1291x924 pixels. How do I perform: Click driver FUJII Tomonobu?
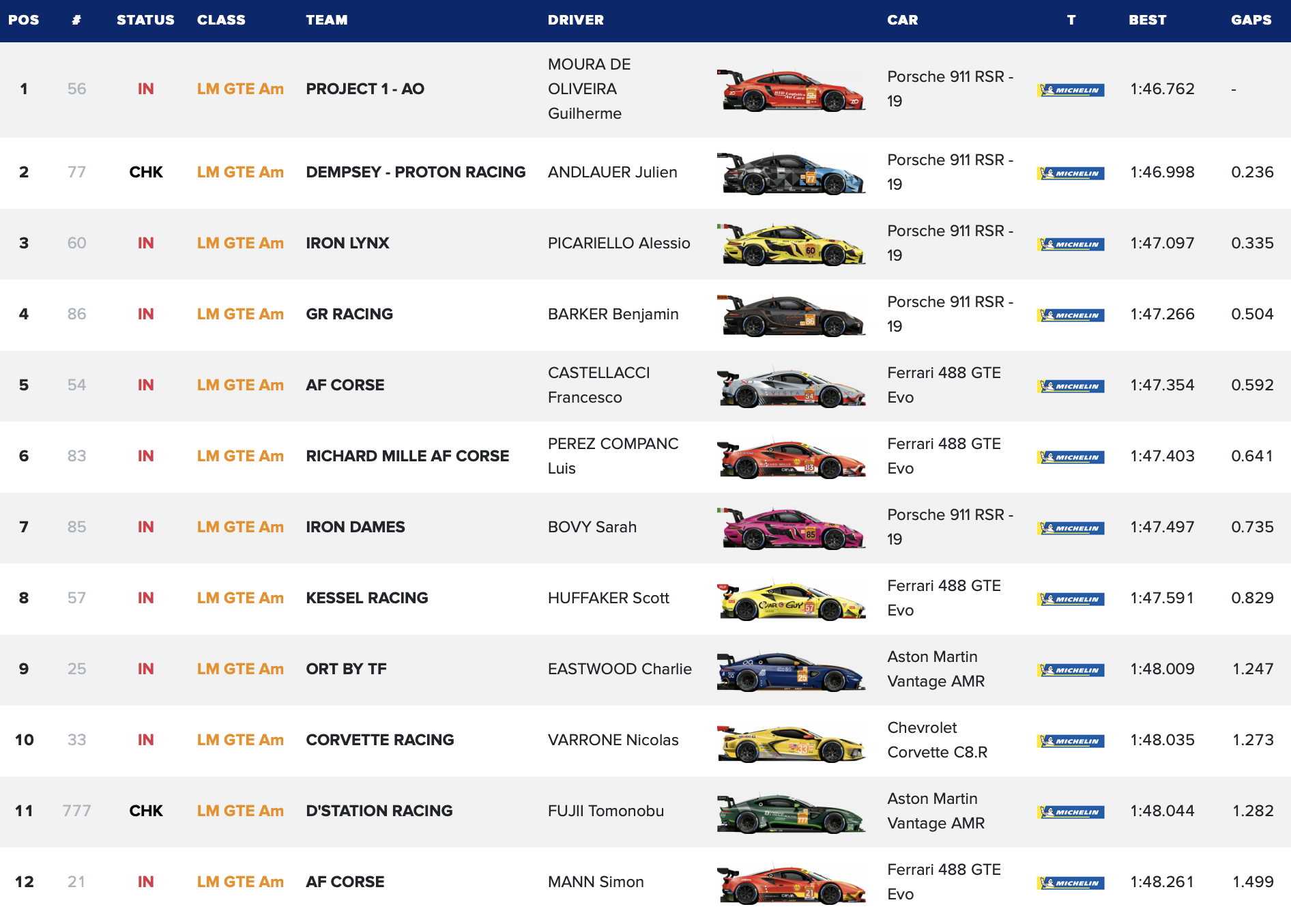[x=606, y=811]
